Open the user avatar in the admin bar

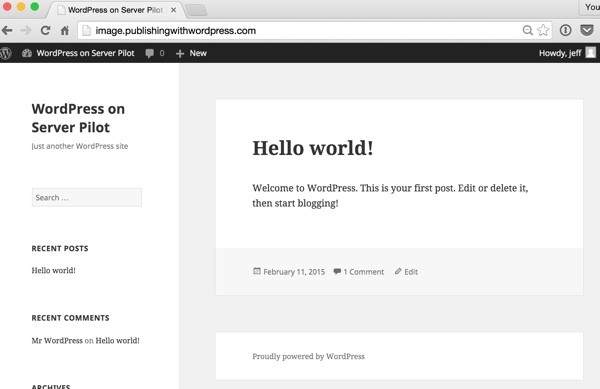tap(590, 53)
